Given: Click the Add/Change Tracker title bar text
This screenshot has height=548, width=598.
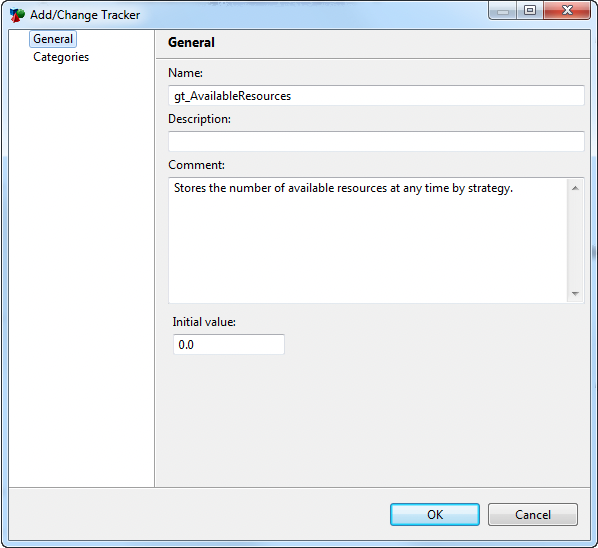Looking at the screenshot, I should click(x=85, y=15).
